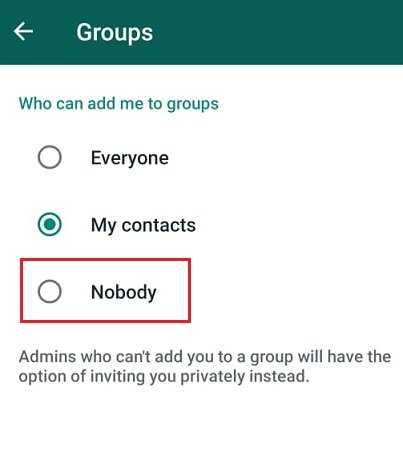Tap the My contacts option label
Image resolution: width=403 pixels, height=463 pixels.
tap(143, 225)
